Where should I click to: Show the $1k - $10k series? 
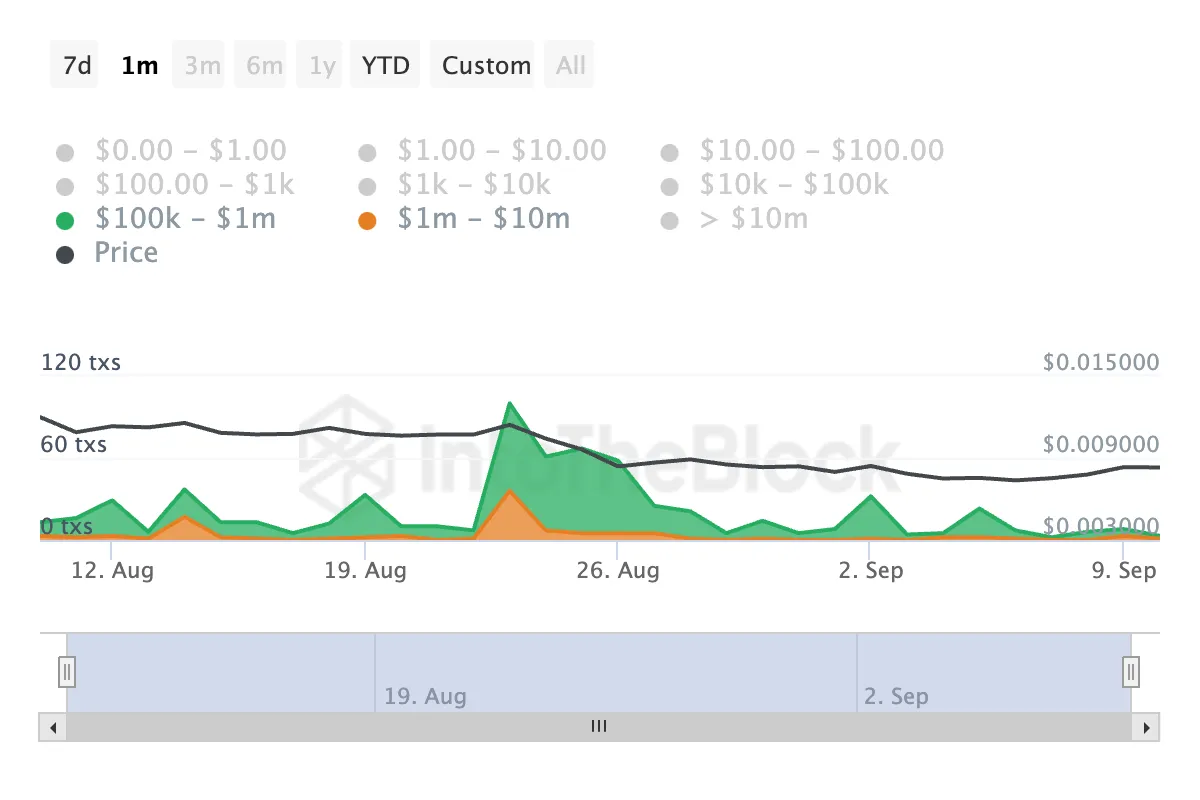(x=455, y=185)
